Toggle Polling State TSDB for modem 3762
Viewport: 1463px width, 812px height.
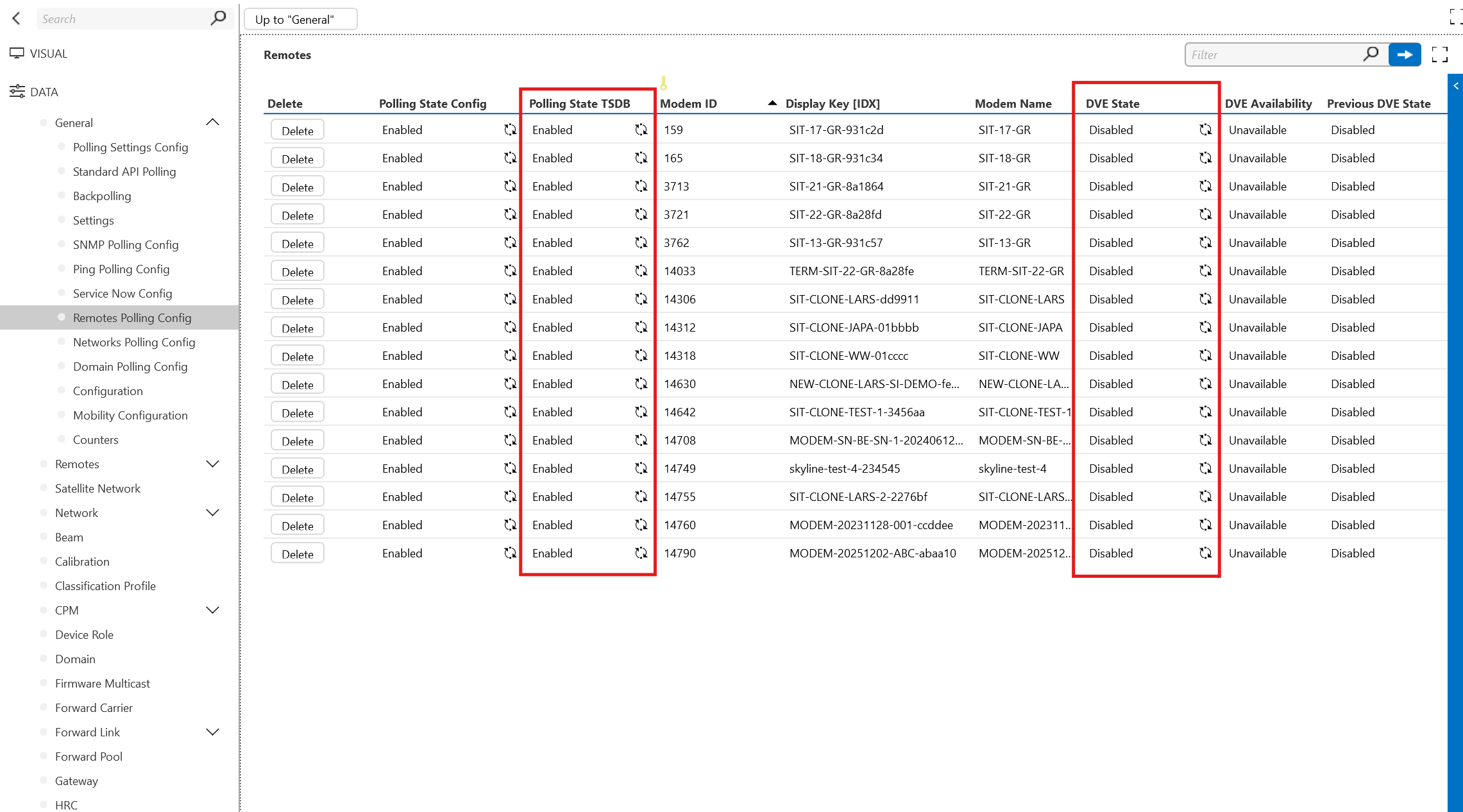tap(641, 242)
